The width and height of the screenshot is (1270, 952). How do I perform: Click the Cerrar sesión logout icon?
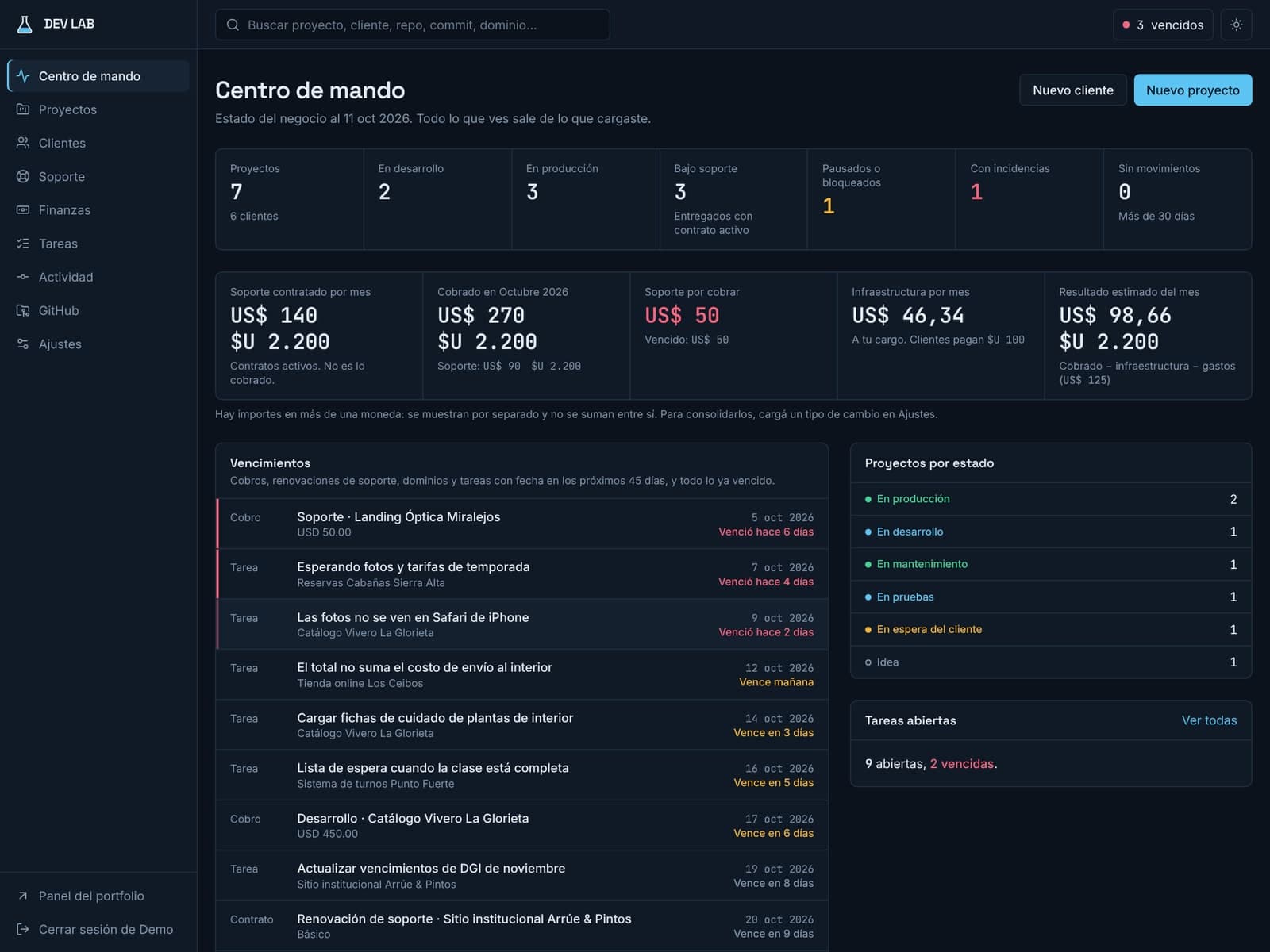pos(23,929)
